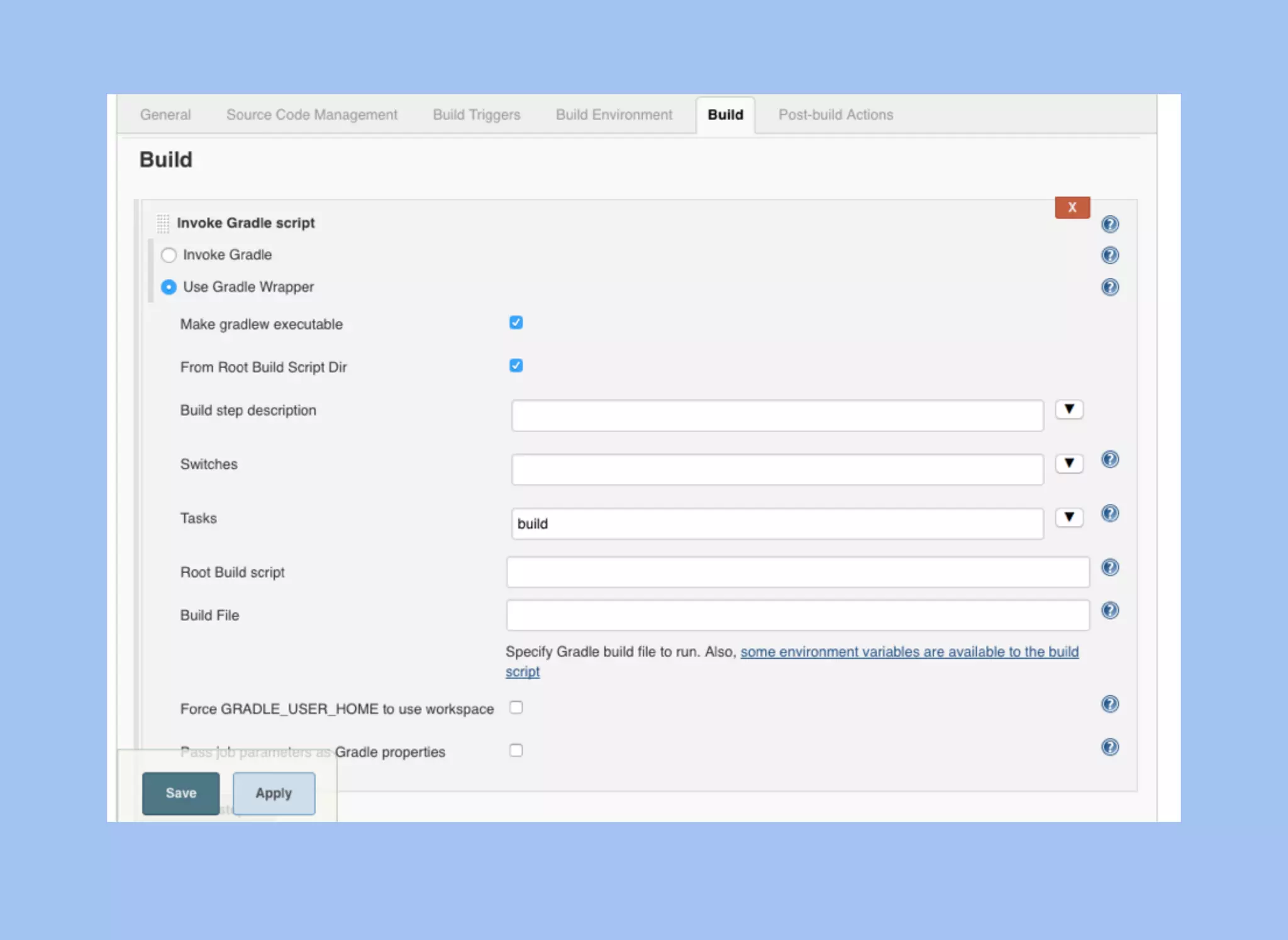The image size is (1288, 940).
Task: Click help icon beside Invoke Gradle option
Action: (x=1109, y=255)
